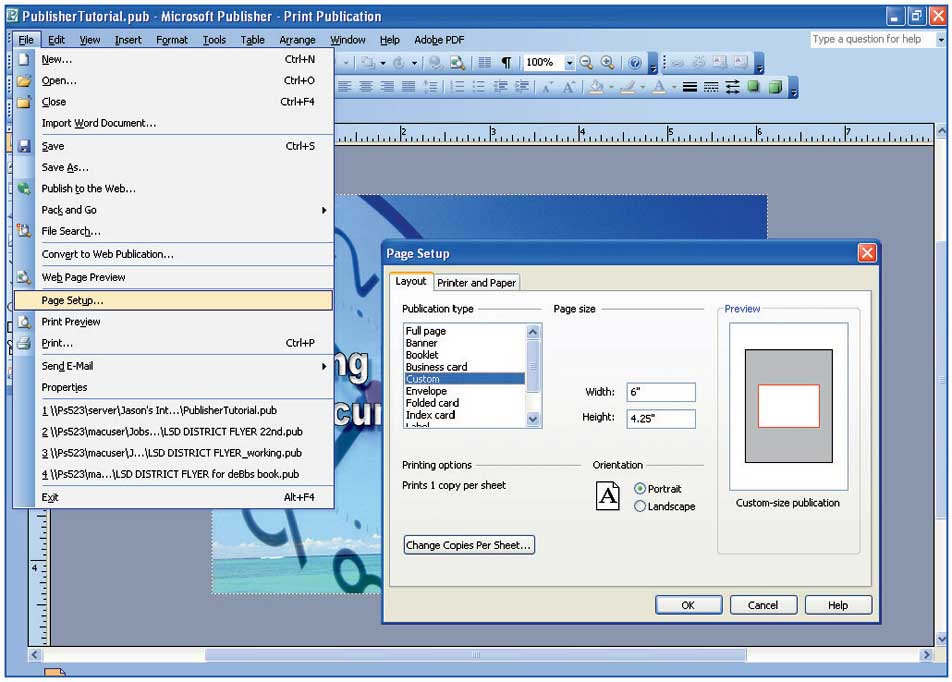Image resolution: width=952 pixels, height=682 pixels.
Task: Click the Numbering list icon
Action: [457, 87]
